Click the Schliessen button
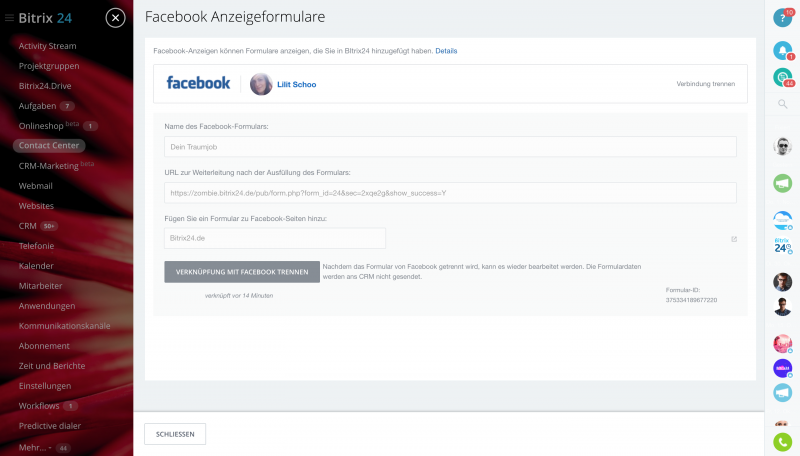The width and height of the screenshot is (800, 456). pyautogui.click(x=175, y=434)
